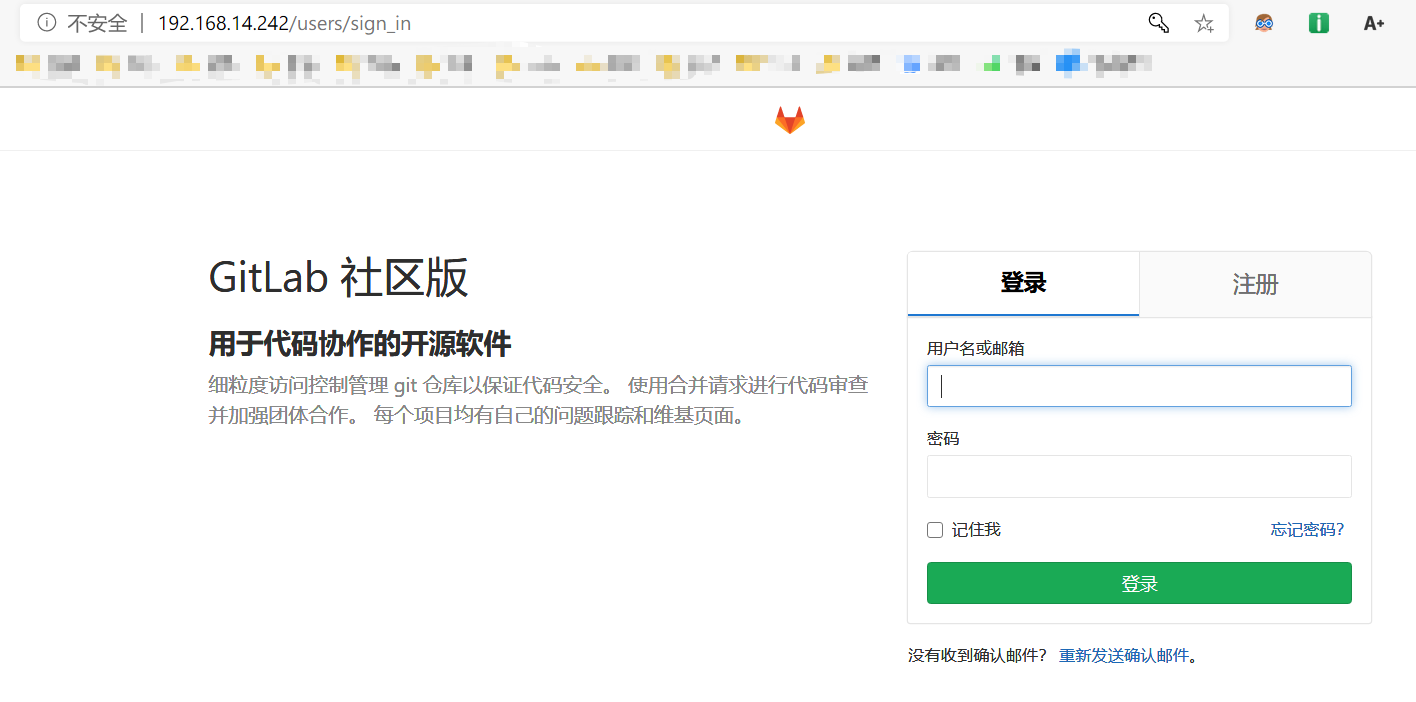This screenshot has height=702, width=1416.
Task: Click the password key icon in the address bar
Action: (1159, 22)
